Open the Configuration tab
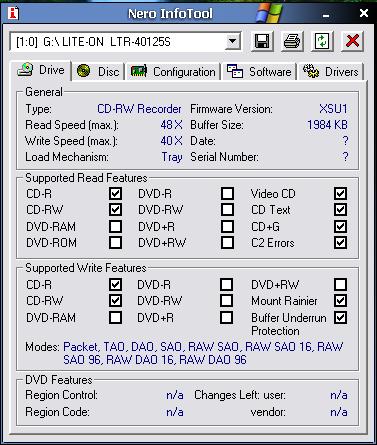The width and height of the screenshot is (377, 445). point(173,71)
